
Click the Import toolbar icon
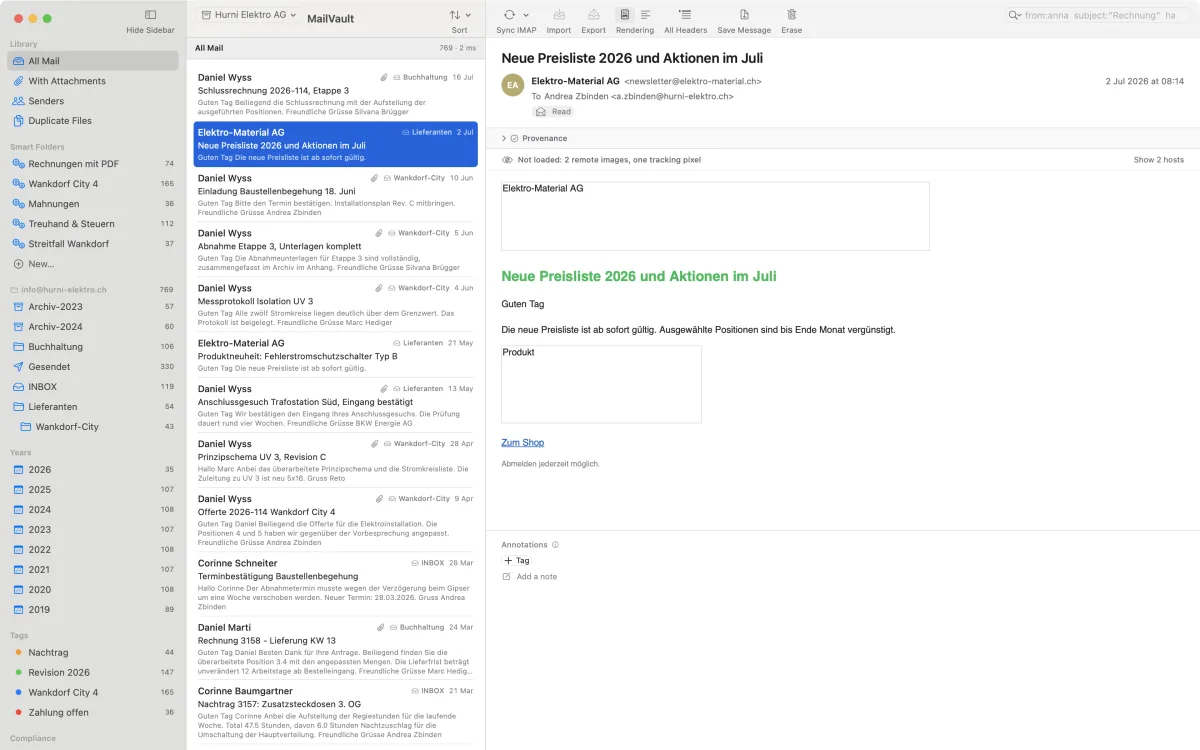click(x=559, y=15)
